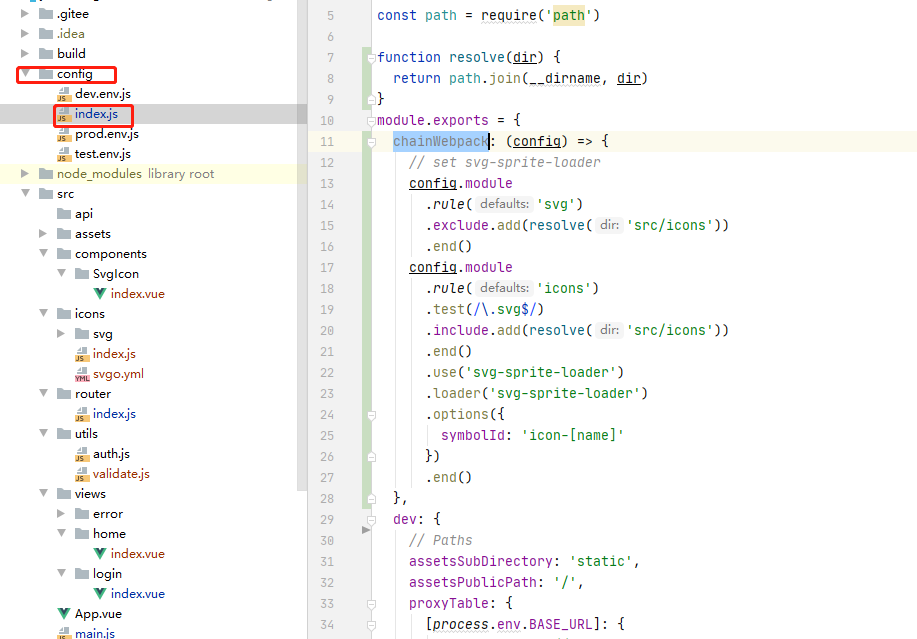Click validate.js JS file icon

click(82, 474)
